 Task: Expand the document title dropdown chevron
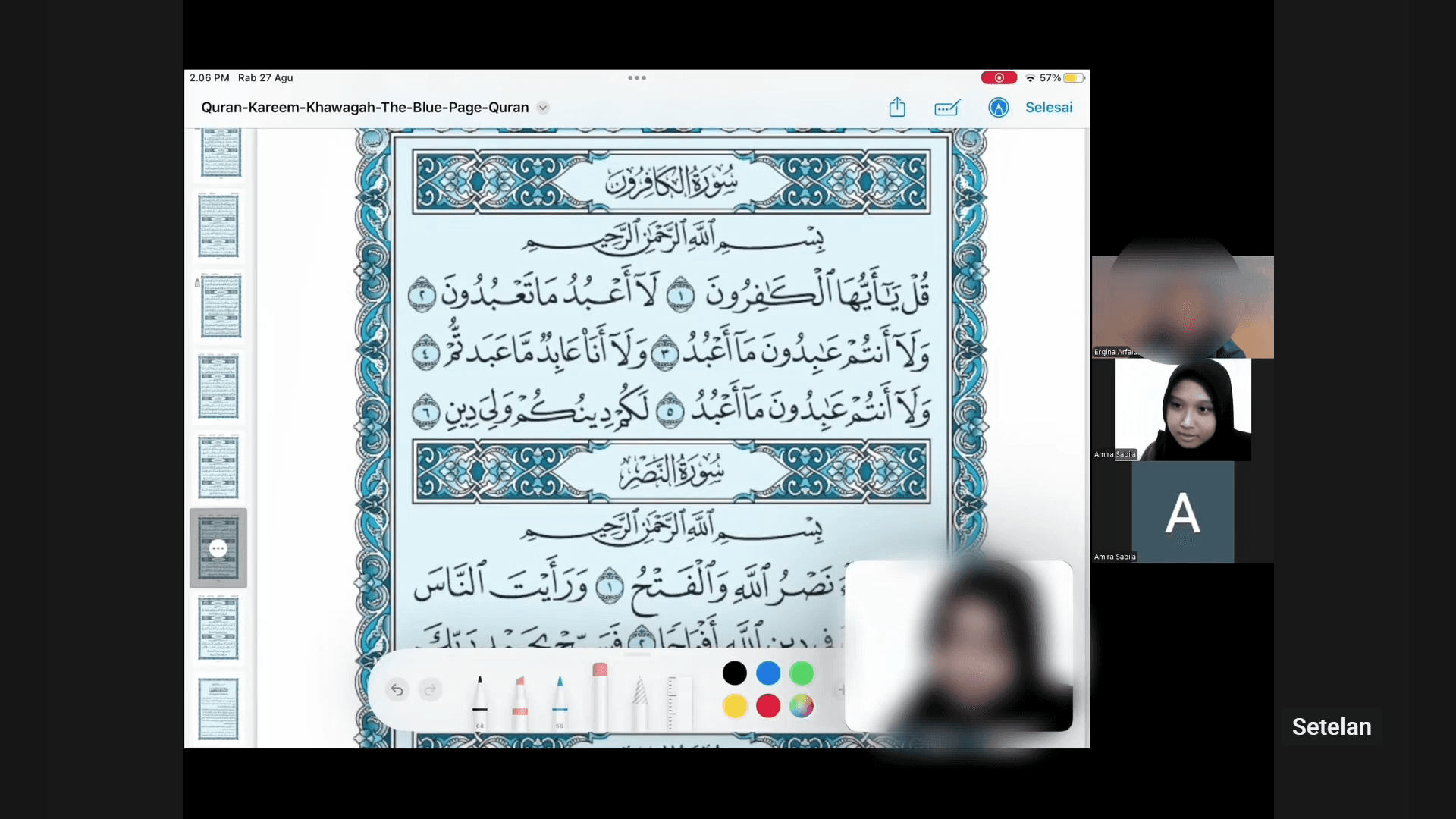[x=543, y=108]
